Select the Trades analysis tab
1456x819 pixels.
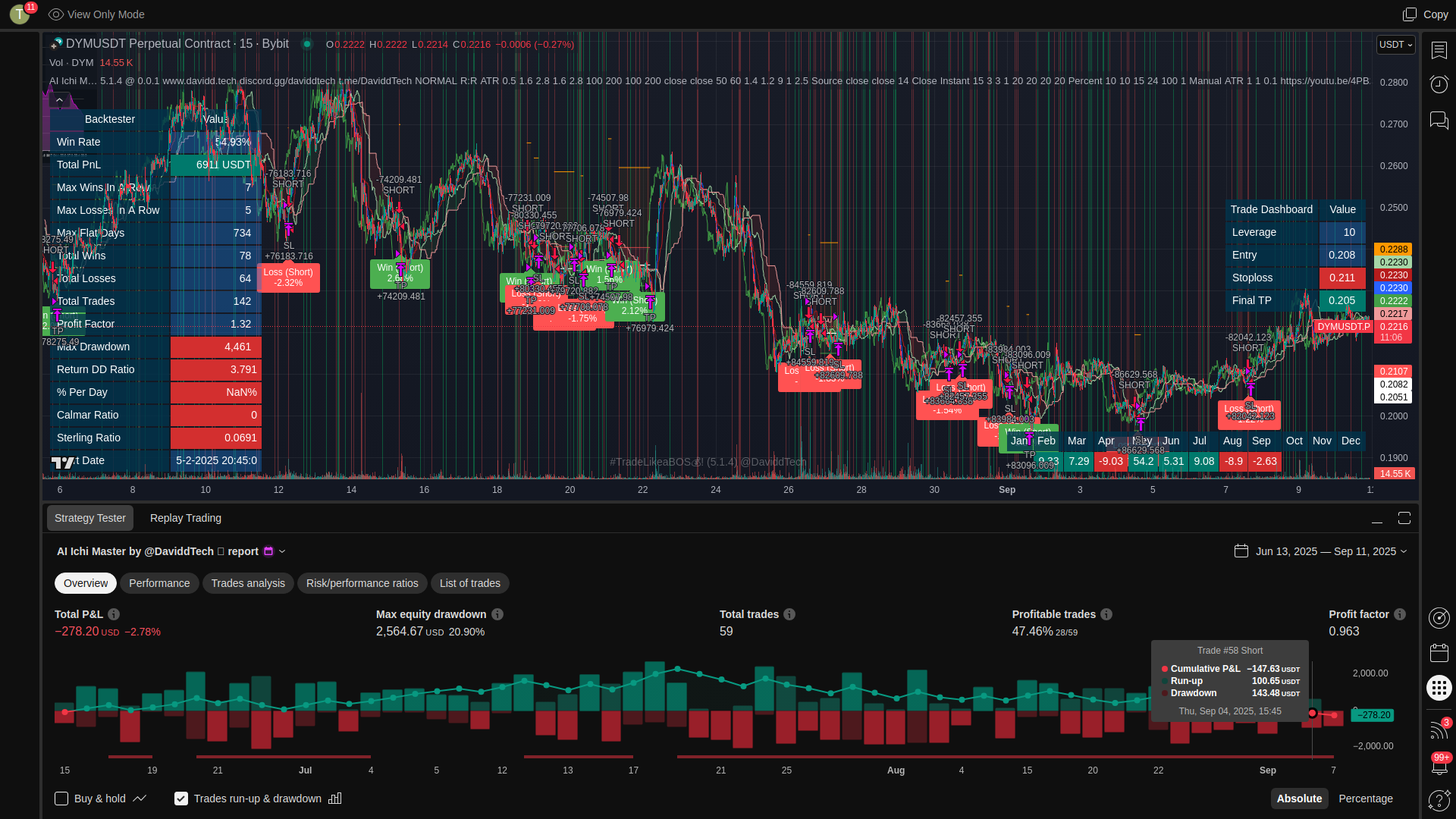(248, 583)
